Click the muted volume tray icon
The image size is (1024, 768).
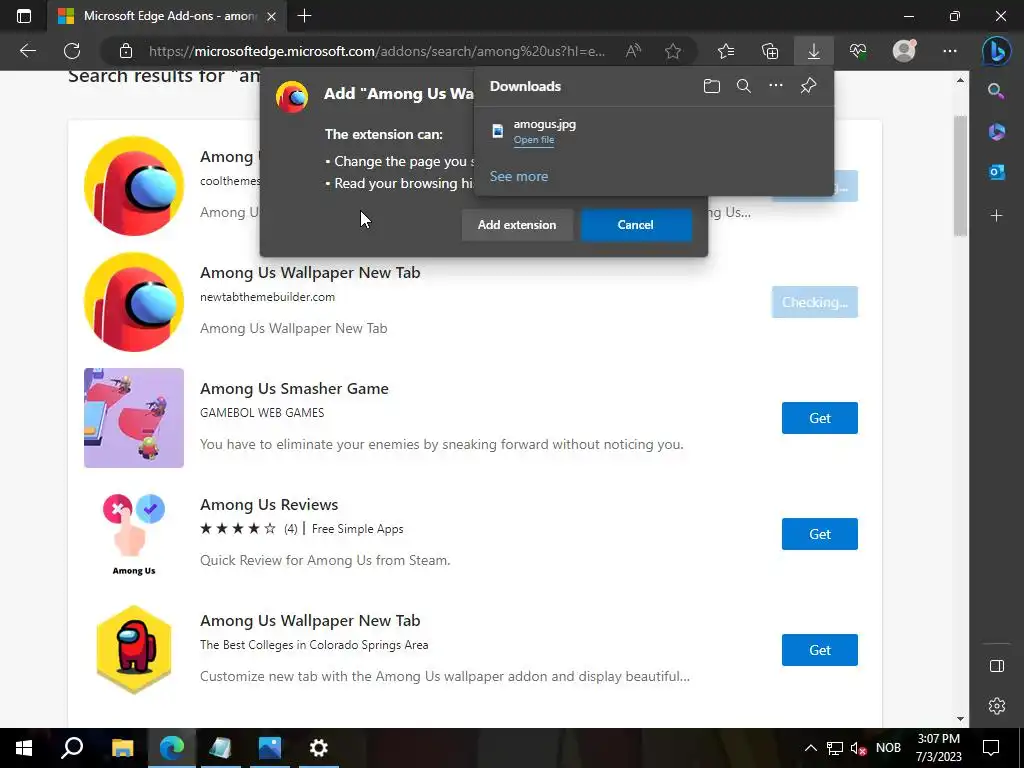click(x=858, y=748)
